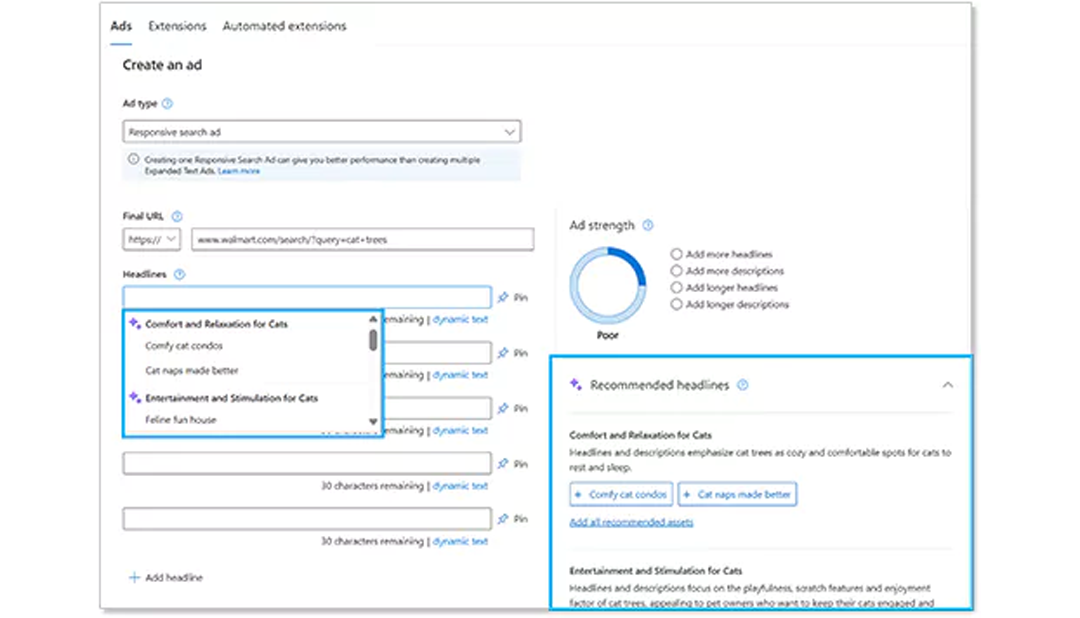Add the Comfy cat condos headline
The width and height of the screenshot is (1080, 618).
coord(620,494)
